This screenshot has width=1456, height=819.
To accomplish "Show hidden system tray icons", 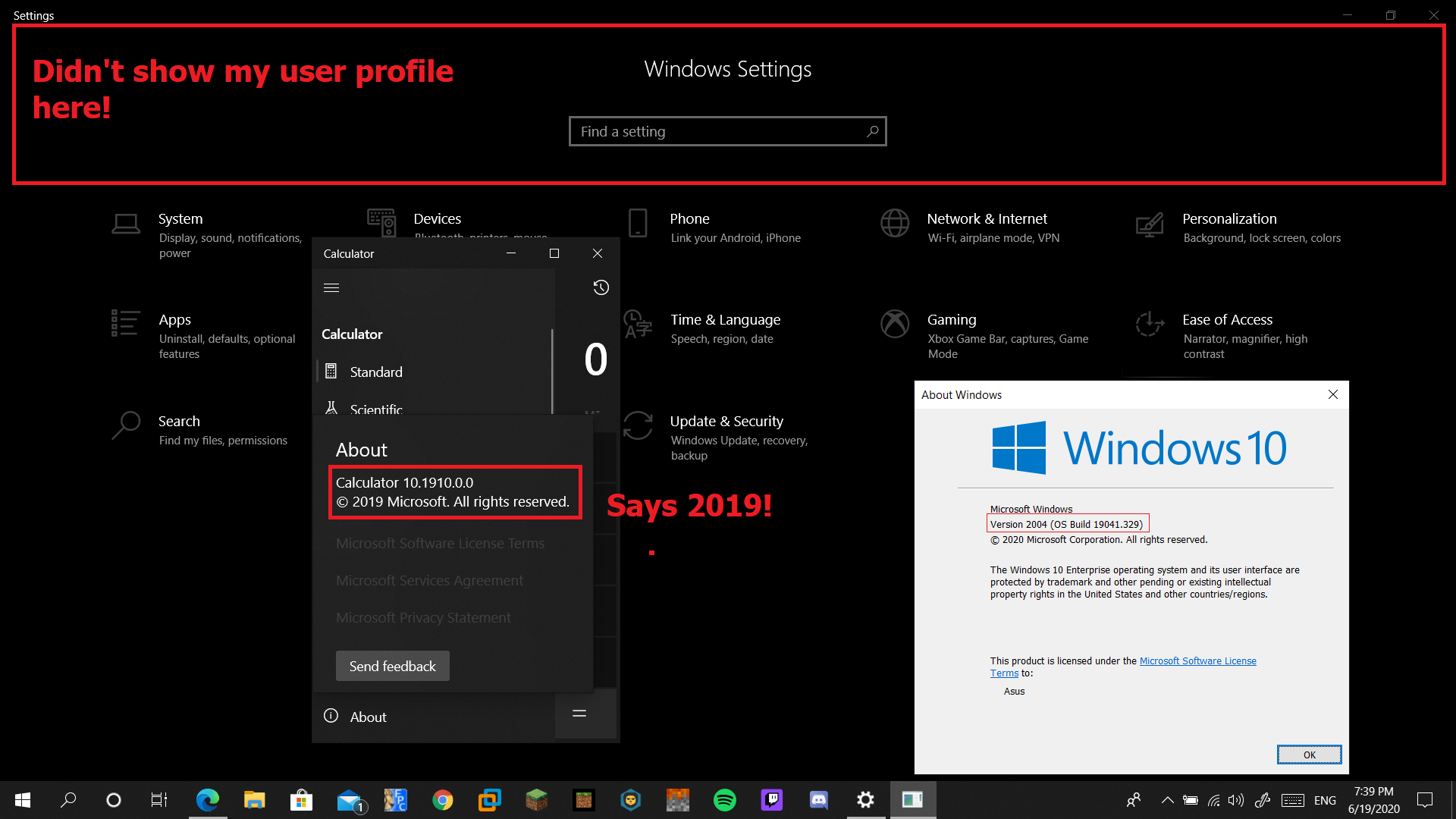I will pos(1167,800).
